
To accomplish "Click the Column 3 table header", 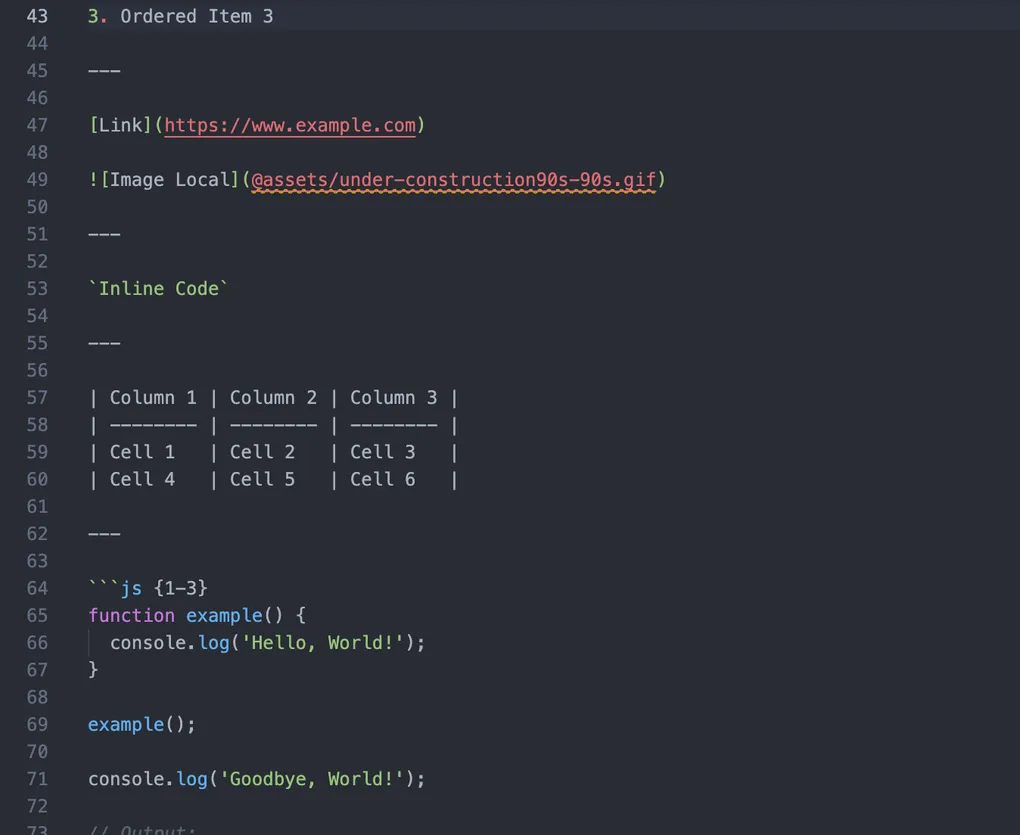I will click(393, 397).
